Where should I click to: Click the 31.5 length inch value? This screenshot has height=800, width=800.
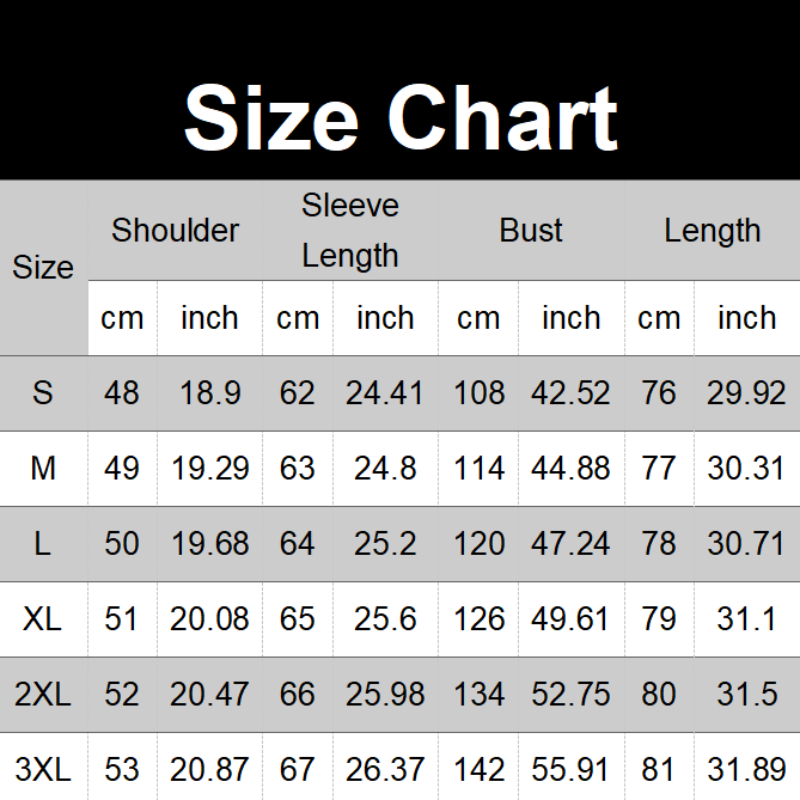point(747,694)
